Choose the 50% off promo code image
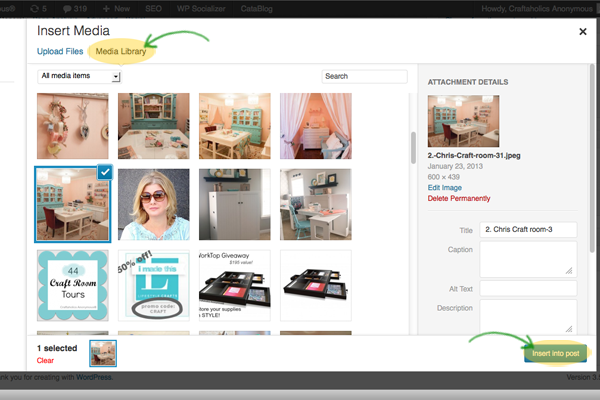600x400 pixels. [x=154, y=284]
